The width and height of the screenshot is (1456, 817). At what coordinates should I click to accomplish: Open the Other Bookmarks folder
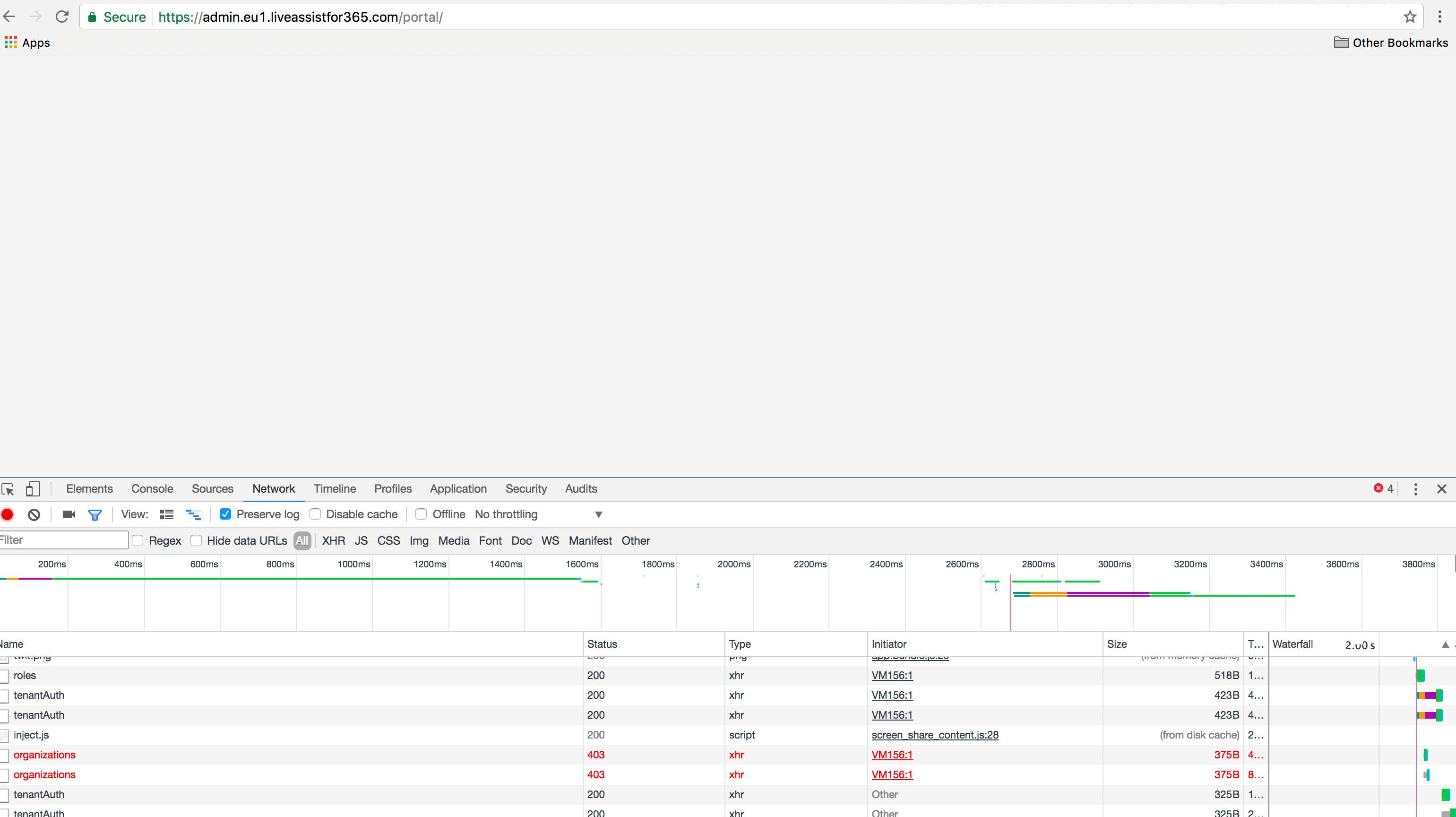(x=1390, y=43)
